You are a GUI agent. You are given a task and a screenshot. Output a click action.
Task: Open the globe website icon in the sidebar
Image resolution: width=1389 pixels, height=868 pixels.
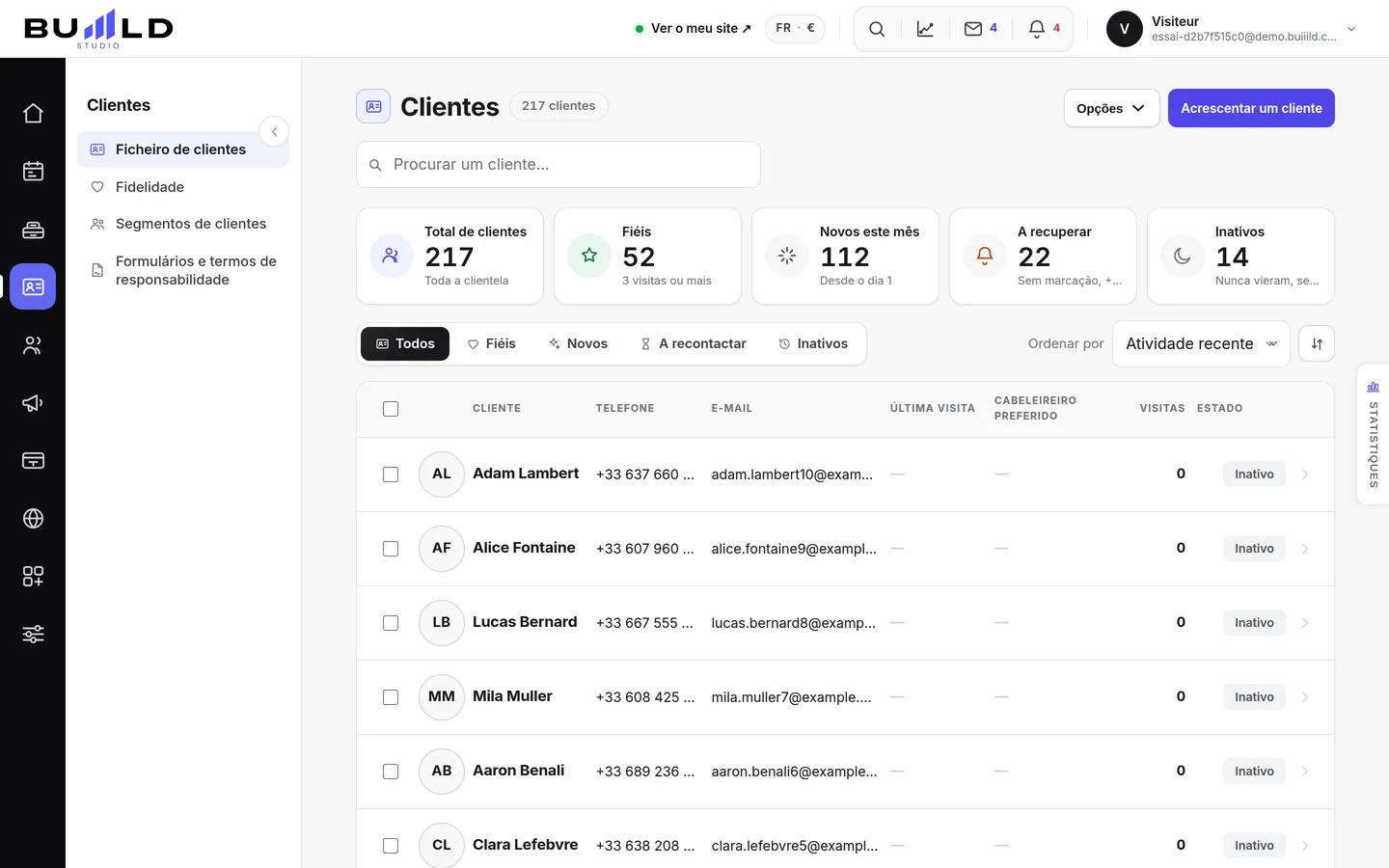pos(33,518)
